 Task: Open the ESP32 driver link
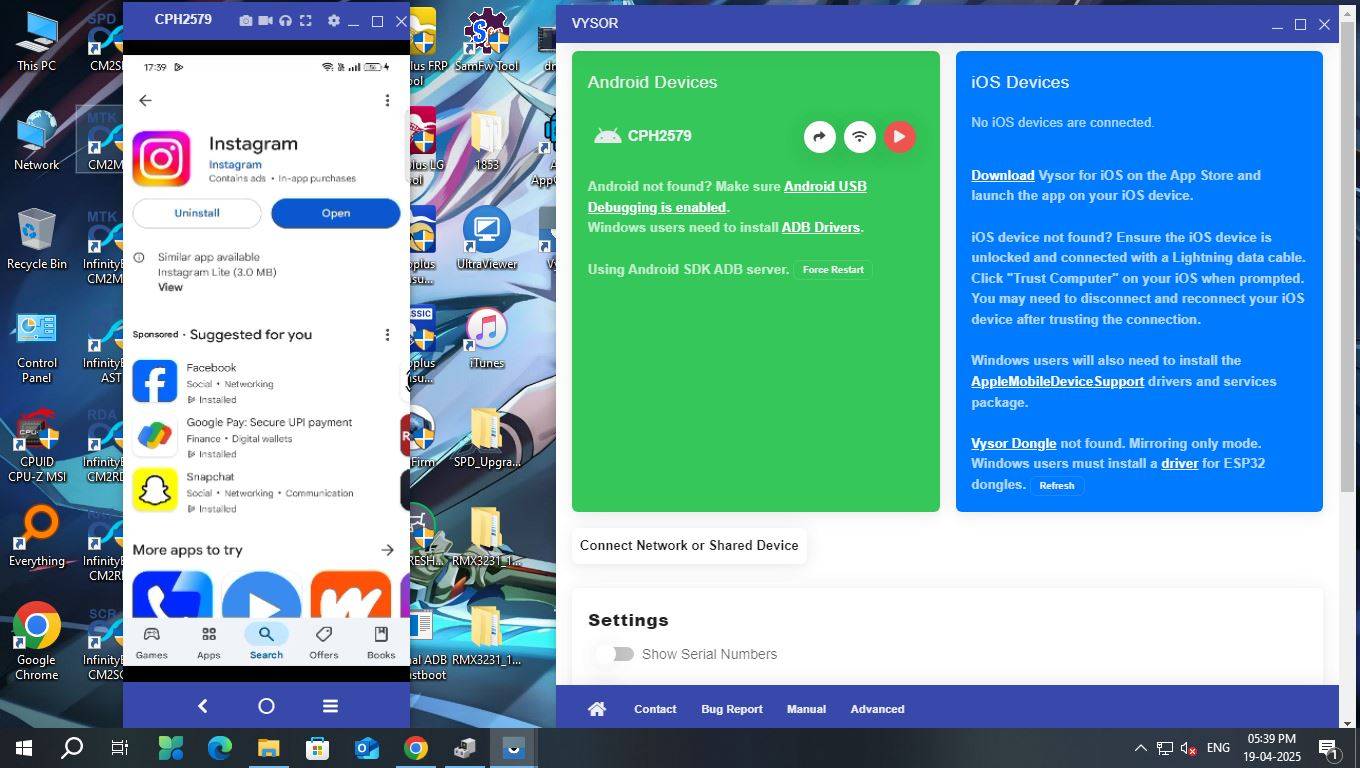[1179, 464]
